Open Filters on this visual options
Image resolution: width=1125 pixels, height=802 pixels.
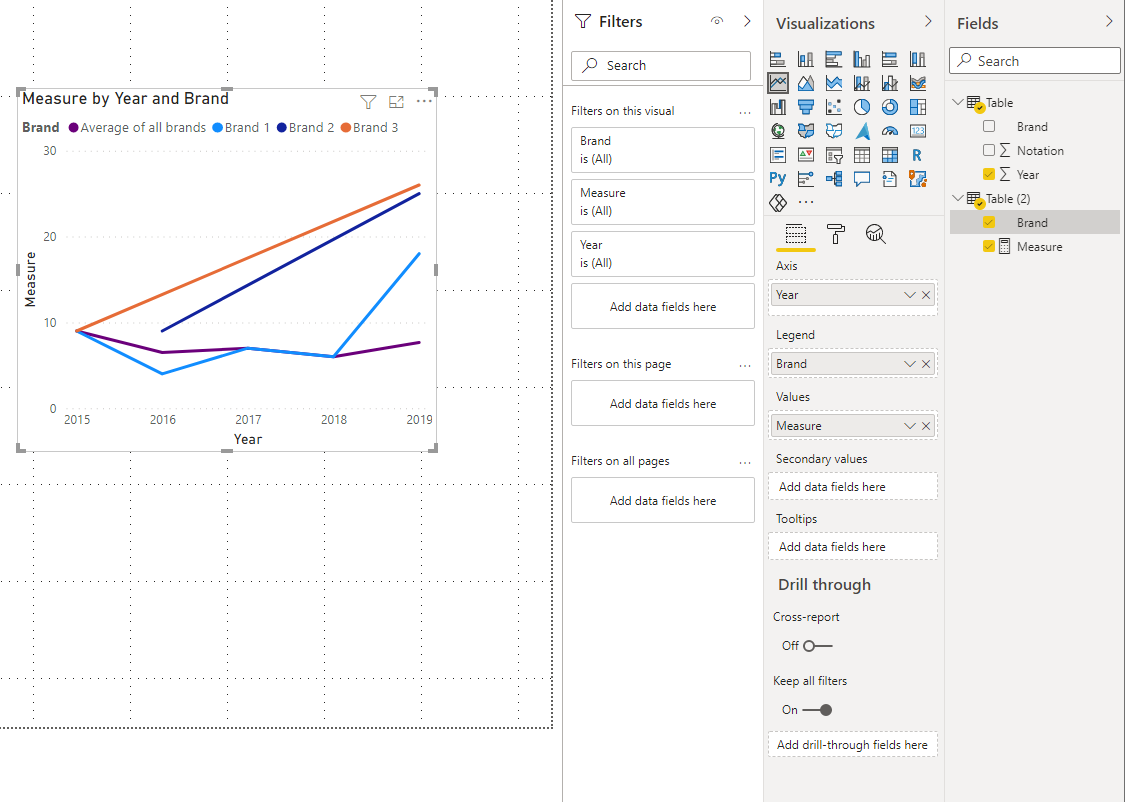(x=745, y=112)
